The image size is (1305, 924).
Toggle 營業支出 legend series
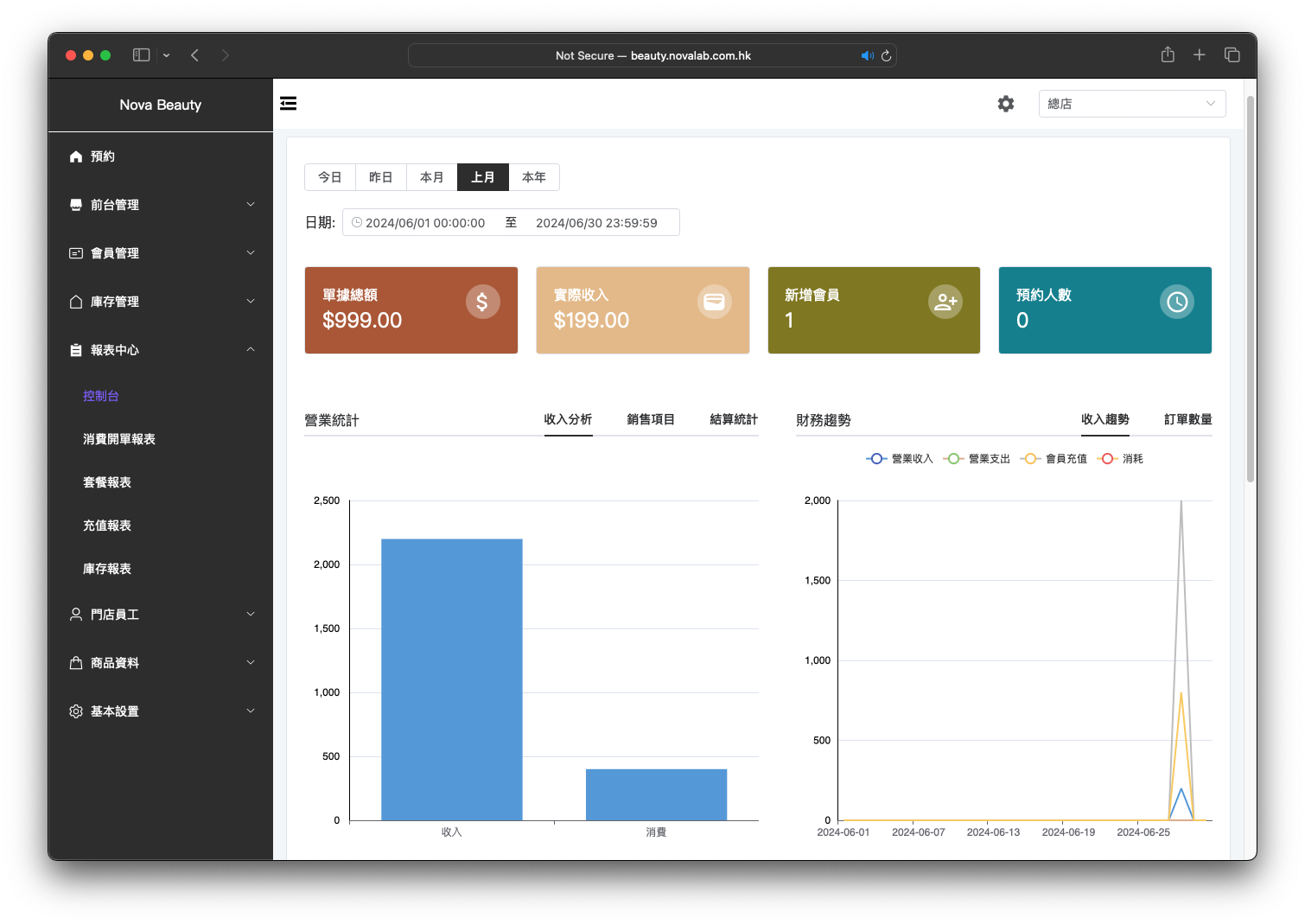pos(977,459)
